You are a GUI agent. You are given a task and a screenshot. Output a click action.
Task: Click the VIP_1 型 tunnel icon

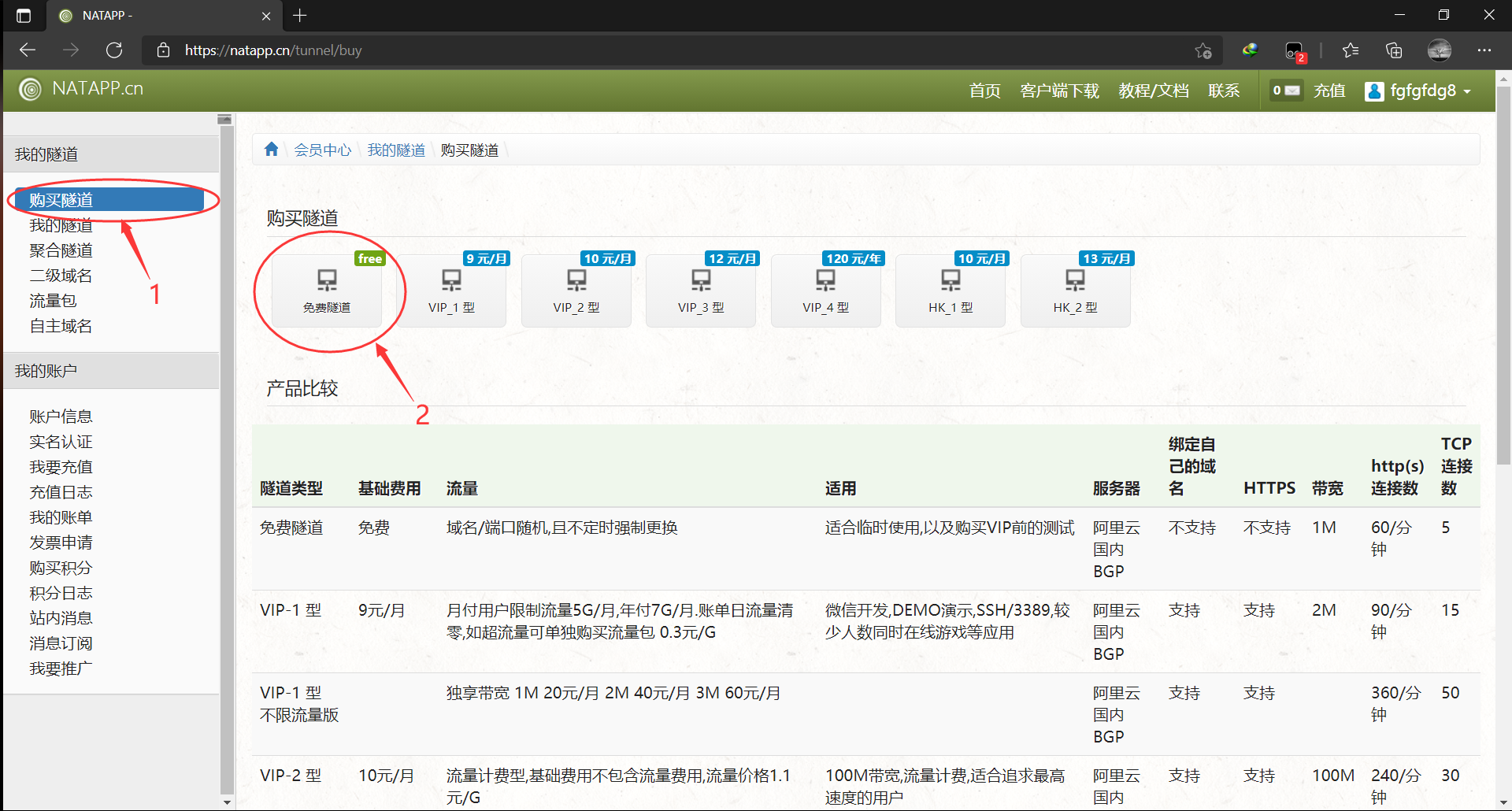[451, 280]
